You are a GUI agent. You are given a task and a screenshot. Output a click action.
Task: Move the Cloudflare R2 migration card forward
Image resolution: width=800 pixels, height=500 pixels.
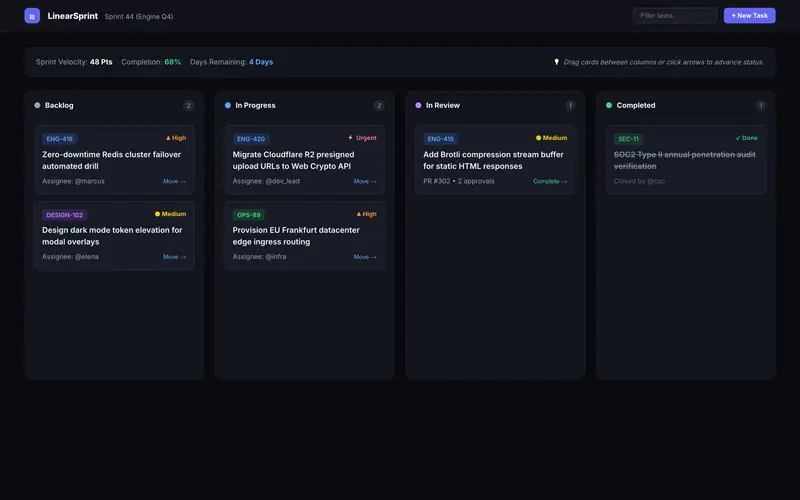pos(365,182)
